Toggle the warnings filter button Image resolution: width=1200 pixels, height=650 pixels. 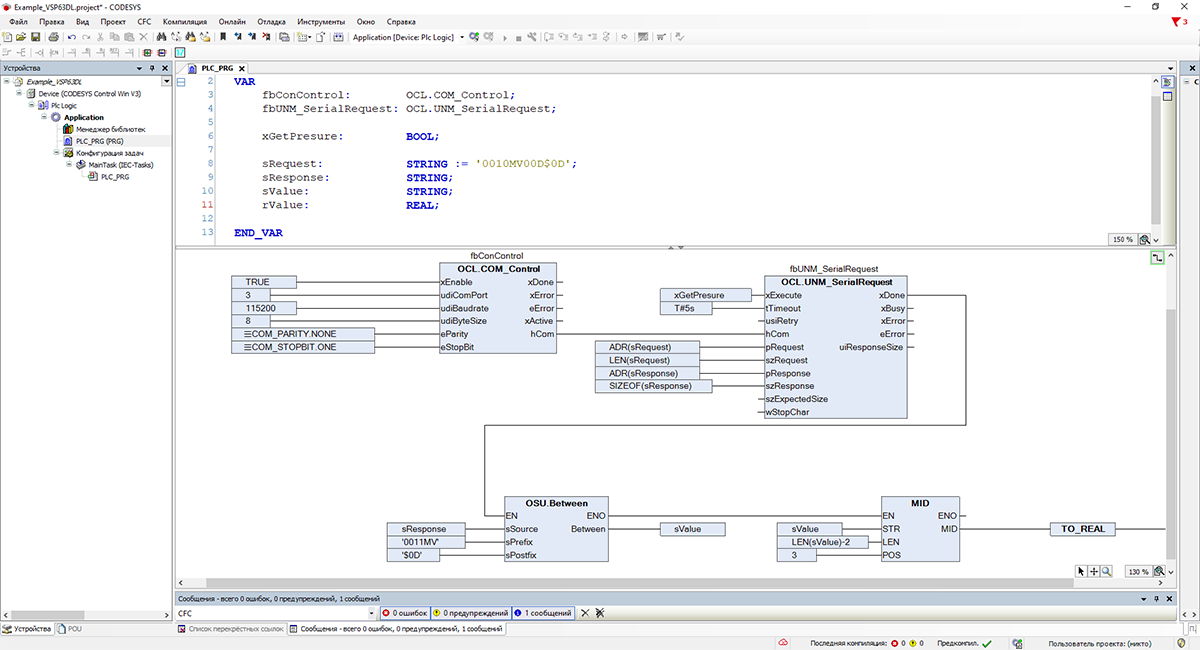pyautogui.click(x=472, y=612)
